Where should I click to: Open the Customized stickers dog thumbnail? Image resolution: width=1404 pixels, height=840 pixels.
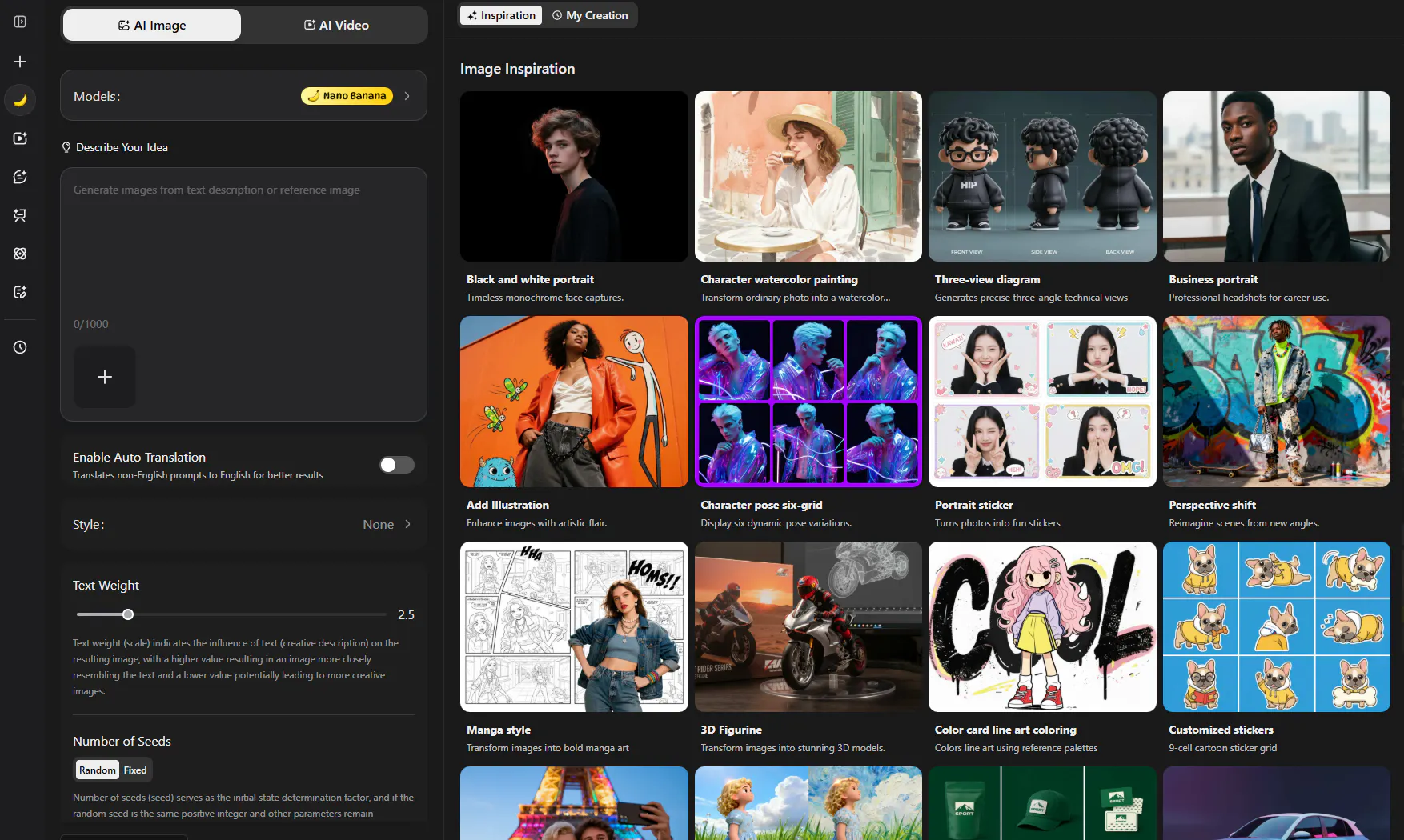(1277, 626)
